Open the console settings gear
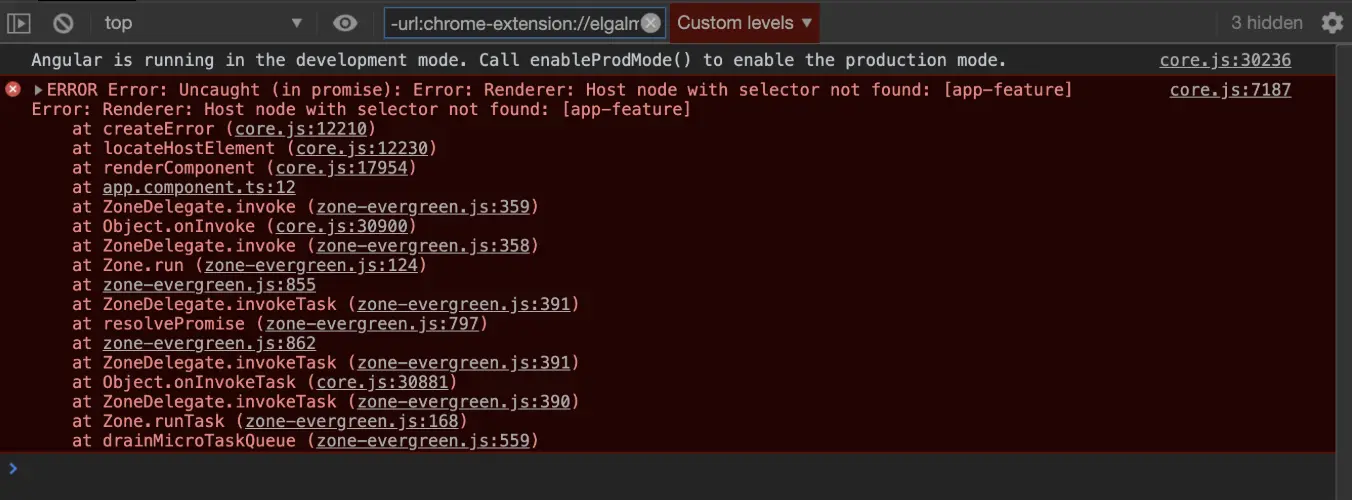1352x500 pixels. [1332, 22]
